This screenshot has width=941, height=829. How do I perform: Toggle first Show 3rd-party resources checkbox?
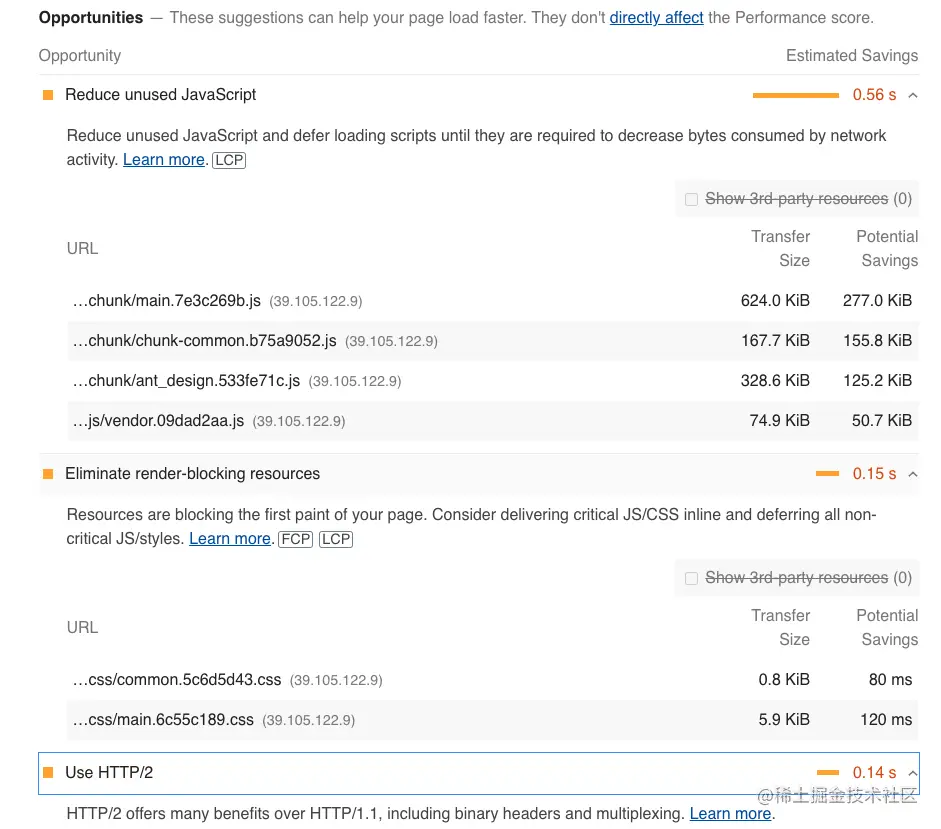(x=691, y=199)
